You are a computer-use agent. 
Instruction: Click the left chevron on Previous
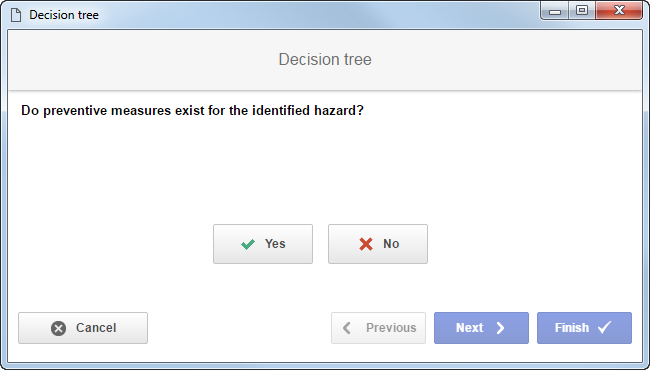click(x=347, y=328)
